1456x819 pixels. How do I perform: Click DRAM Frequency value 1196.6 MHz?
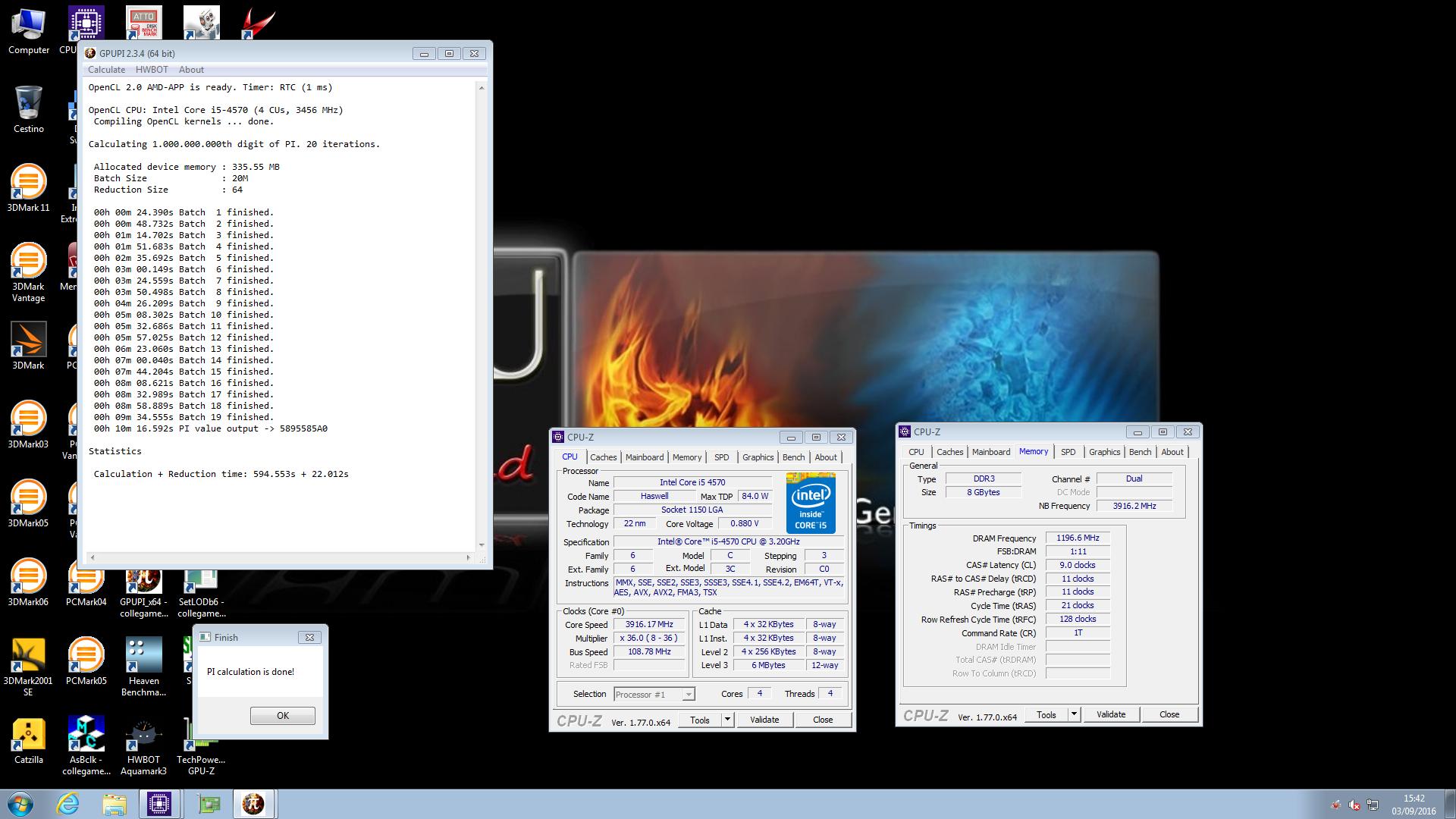(1078, 538)
